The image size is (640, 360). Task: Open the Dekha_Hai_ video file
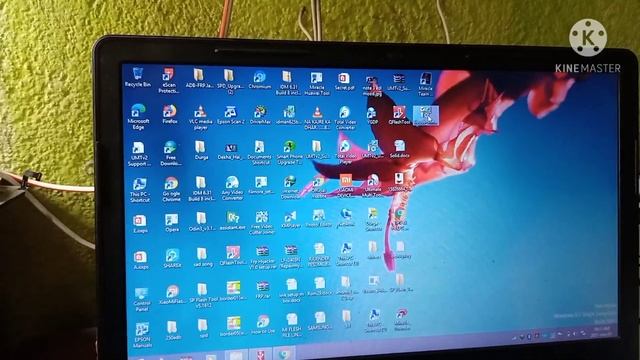click(x=231, y=151)
